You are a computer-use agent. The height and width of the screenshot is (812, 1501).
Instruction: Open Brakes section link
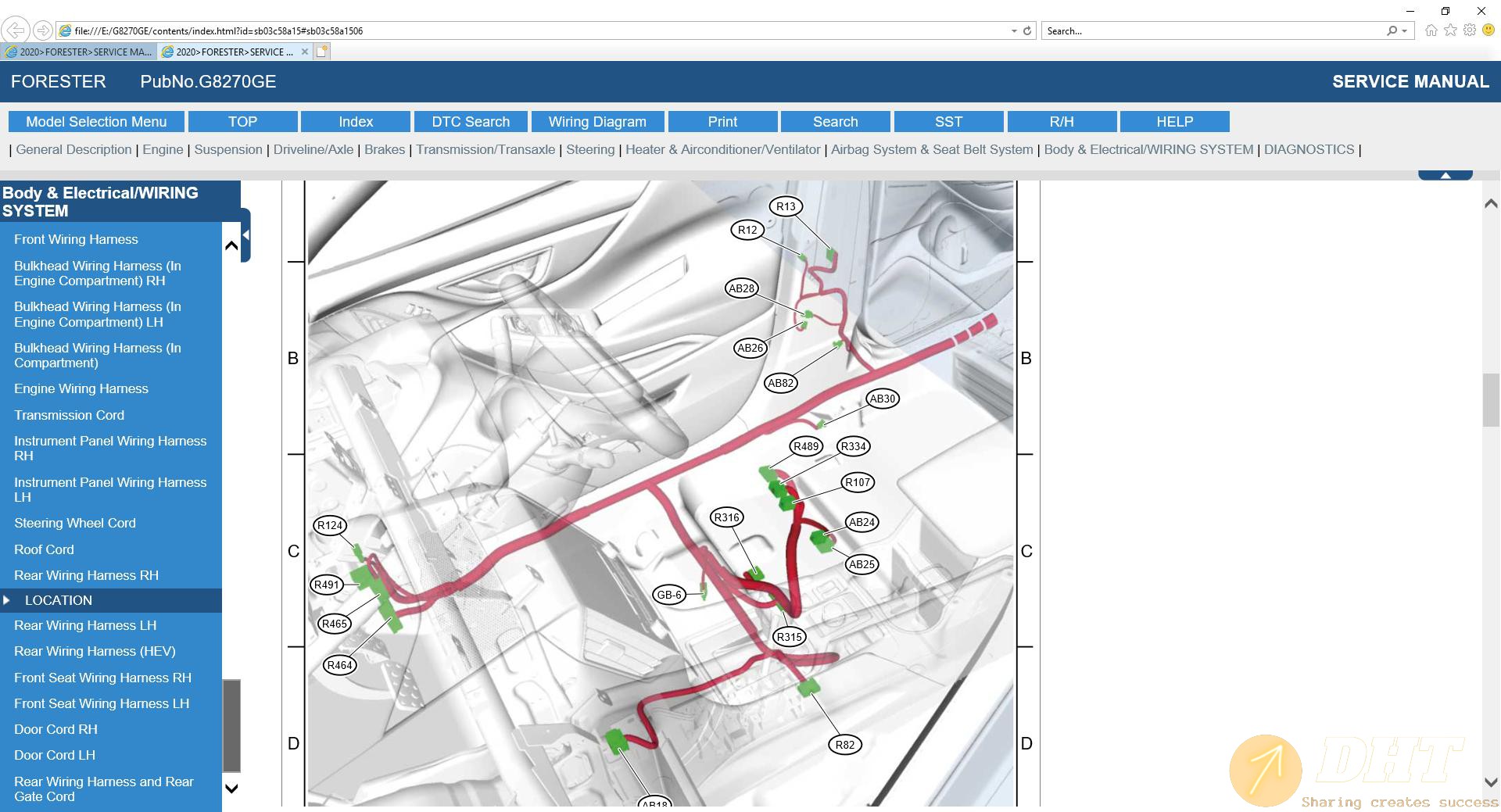pyautogui.click(x=385, y=149)
